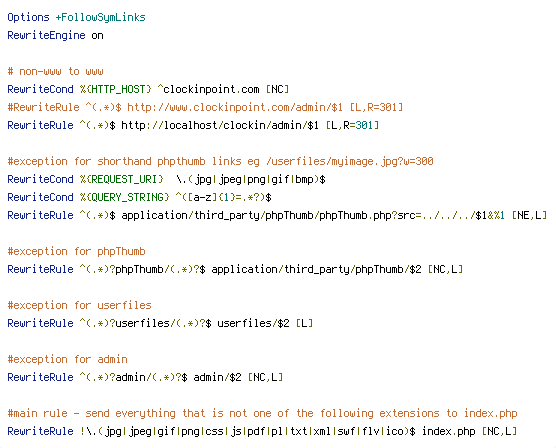Click the application/third_party/phpThumb/$2 target
Screen dimensions: 556x448
(316, 269)
